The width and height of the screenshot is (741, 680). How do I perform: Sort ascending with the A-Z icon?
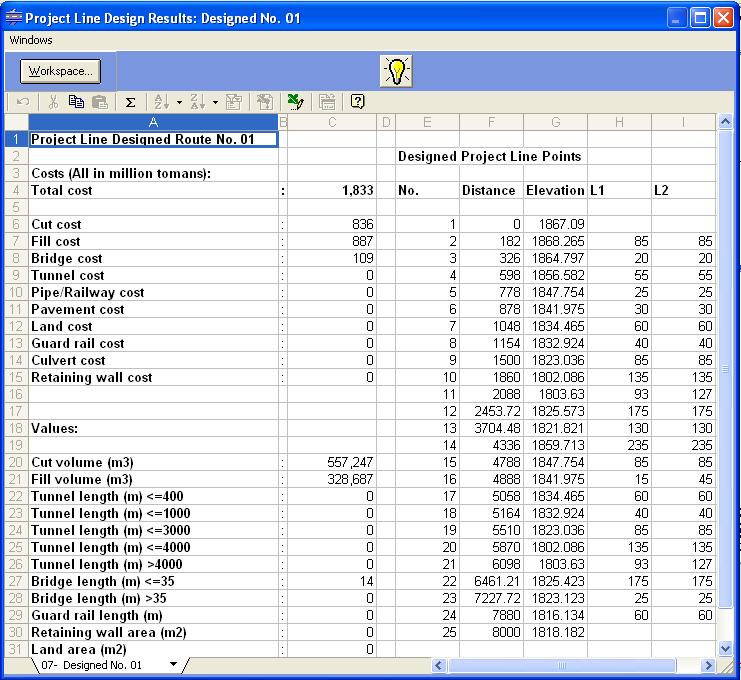point(162,102)
